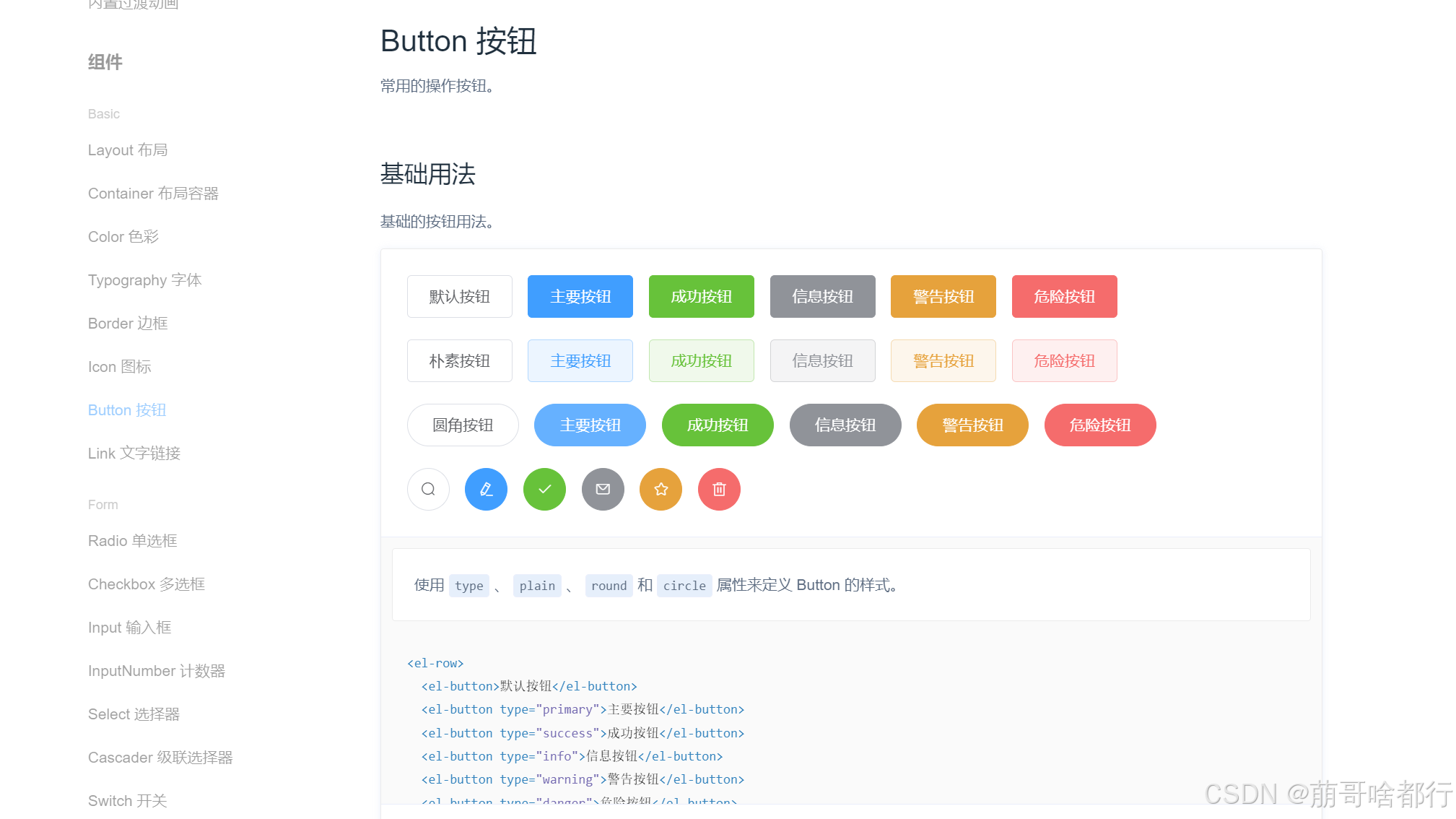The width and height of the screenshot is (1456, 819).
Task: Click the Form category label in sidebar
Action: pyautogui.click(x=103, y=505)
